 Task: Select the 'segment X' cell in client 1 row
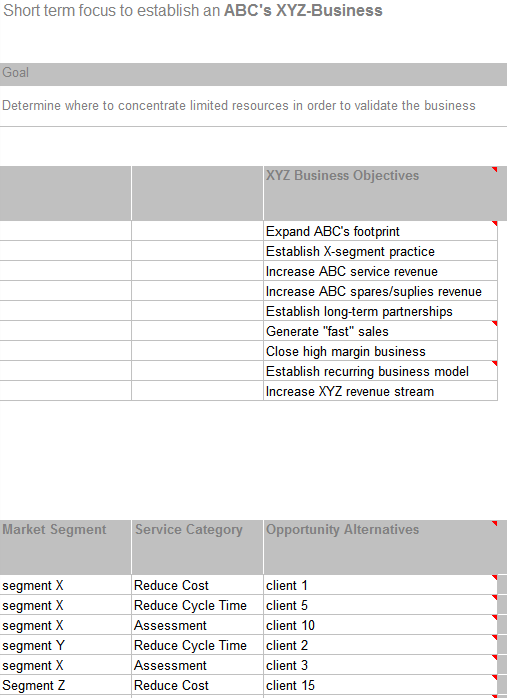pos(65,585)
